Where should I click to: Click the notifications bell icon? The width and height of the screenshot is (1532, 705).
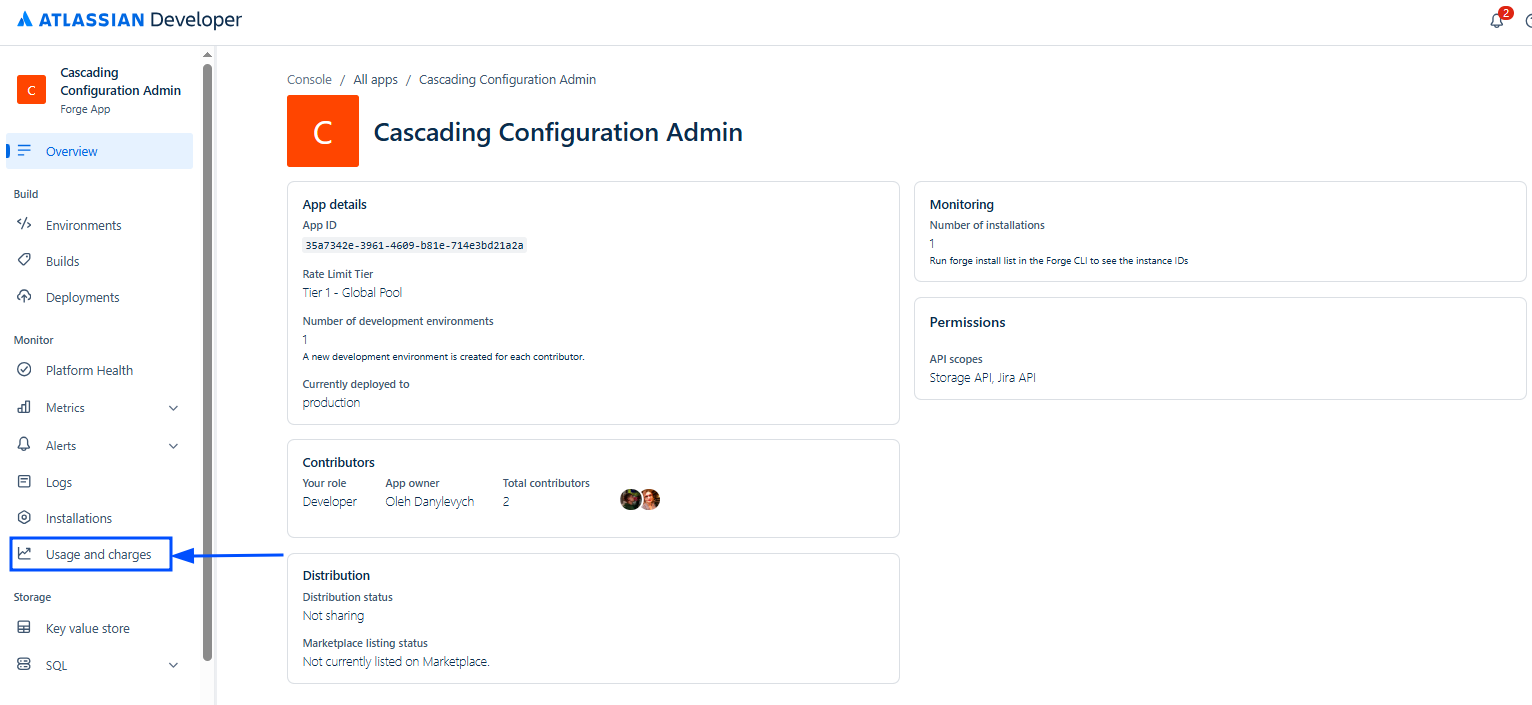1496,21
